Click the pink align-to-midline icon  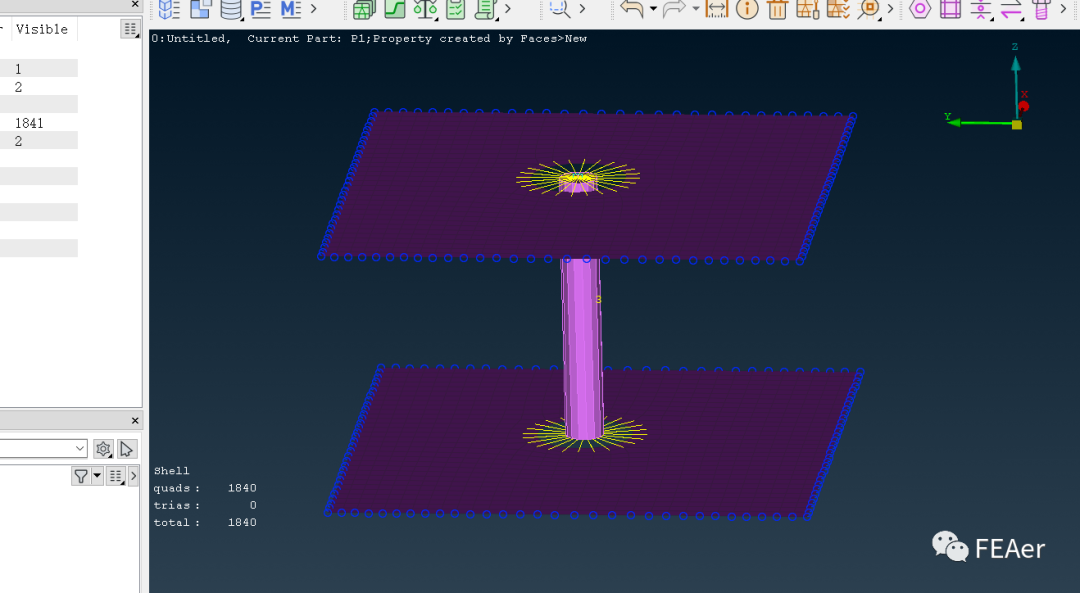point(981,9)
